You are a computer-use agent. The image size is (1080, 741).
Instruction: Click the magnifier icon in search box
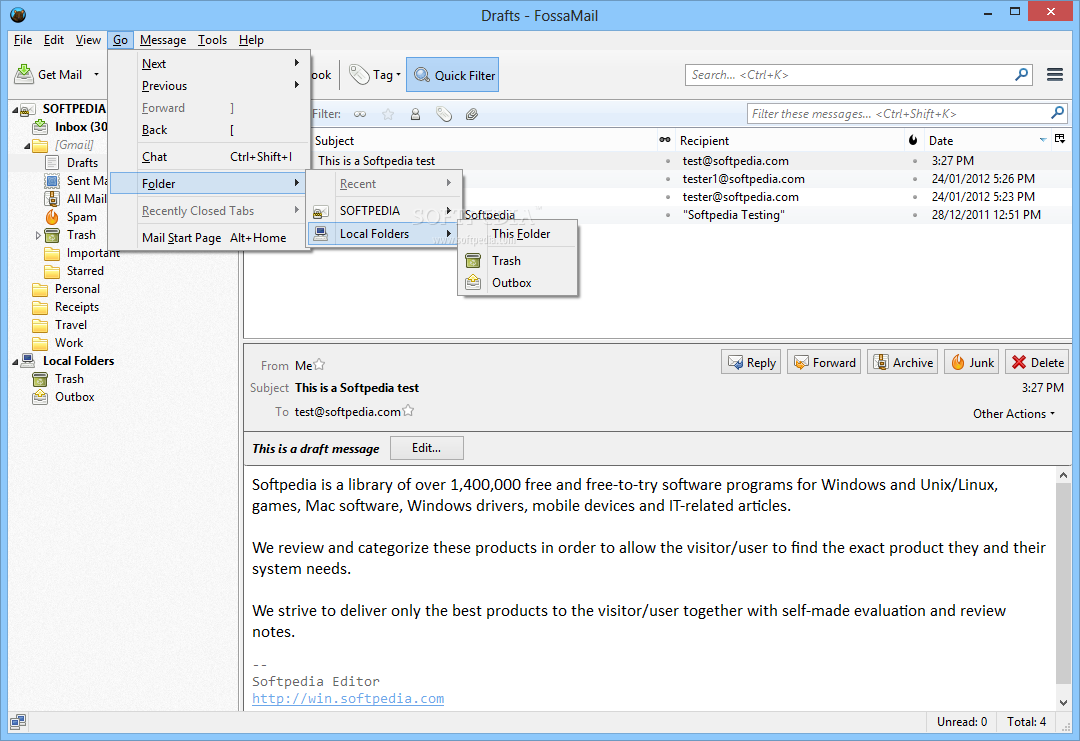(1022, 74)
